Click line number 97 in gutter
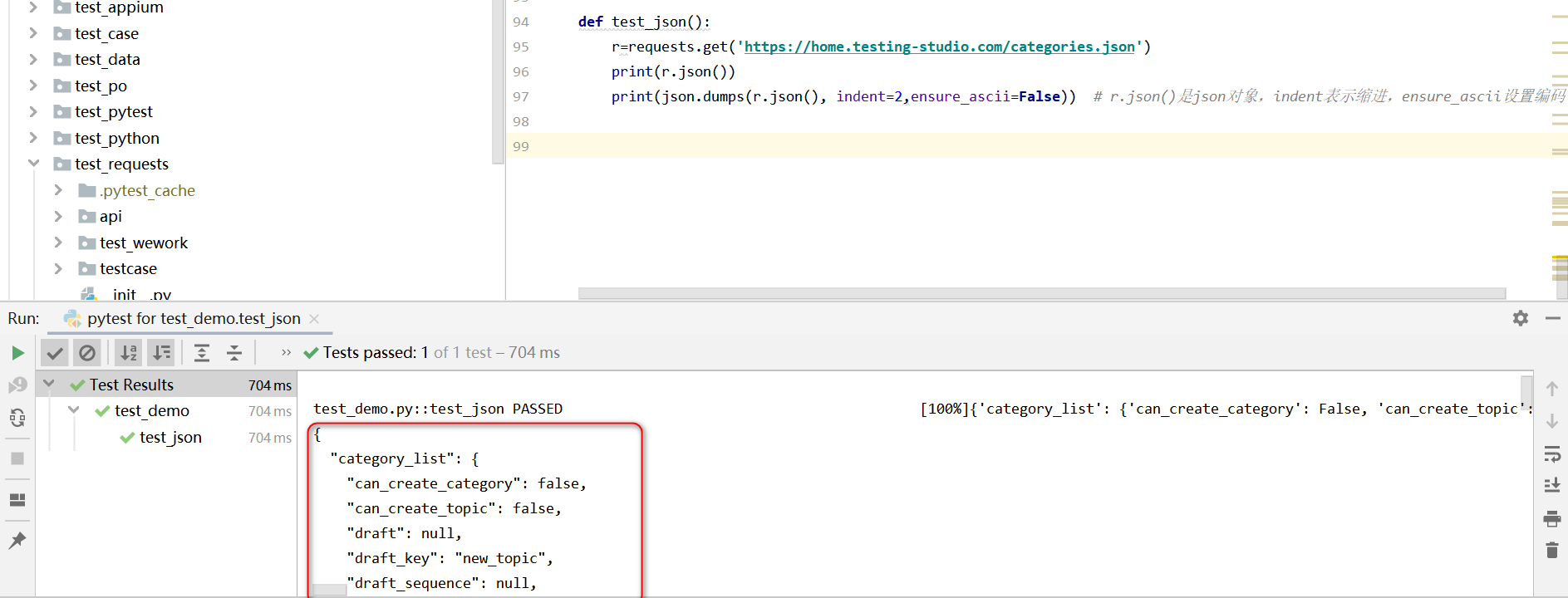Viewport: 1568px width, 598px height. (x=521, y=96)
